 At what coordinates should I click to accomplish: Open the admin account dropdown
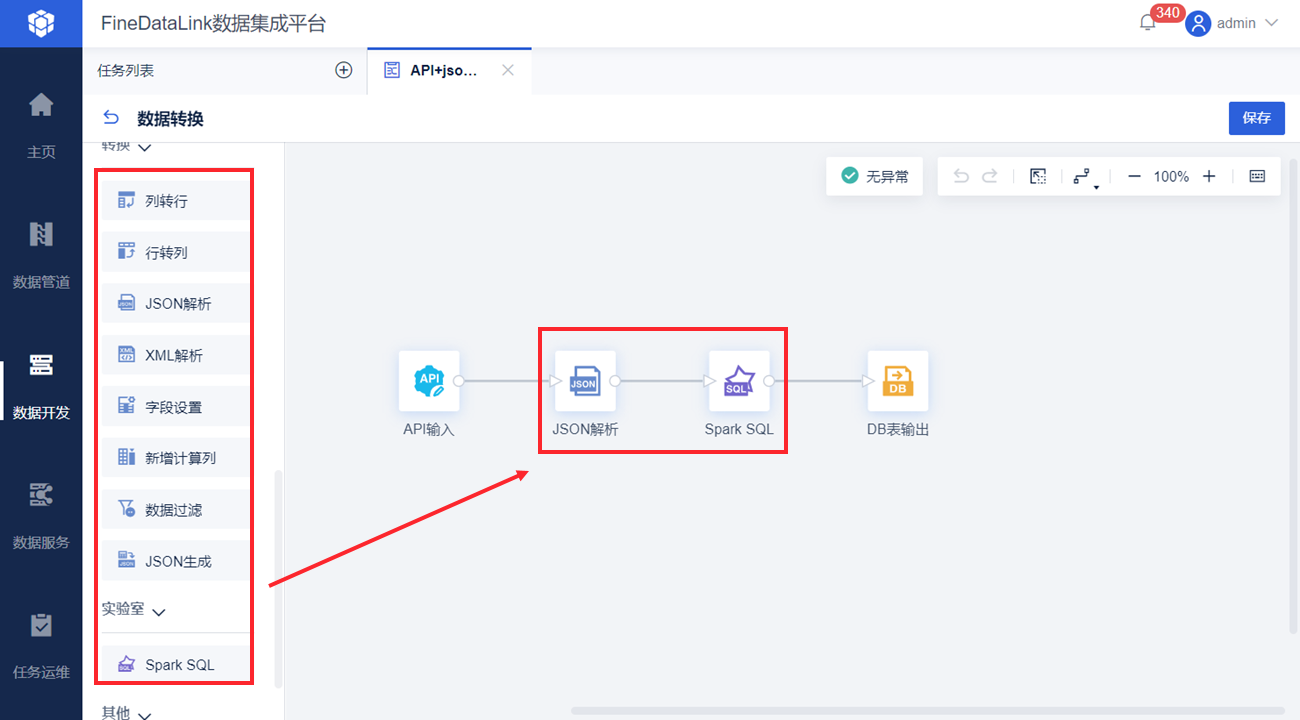(x=1272, y=23)
